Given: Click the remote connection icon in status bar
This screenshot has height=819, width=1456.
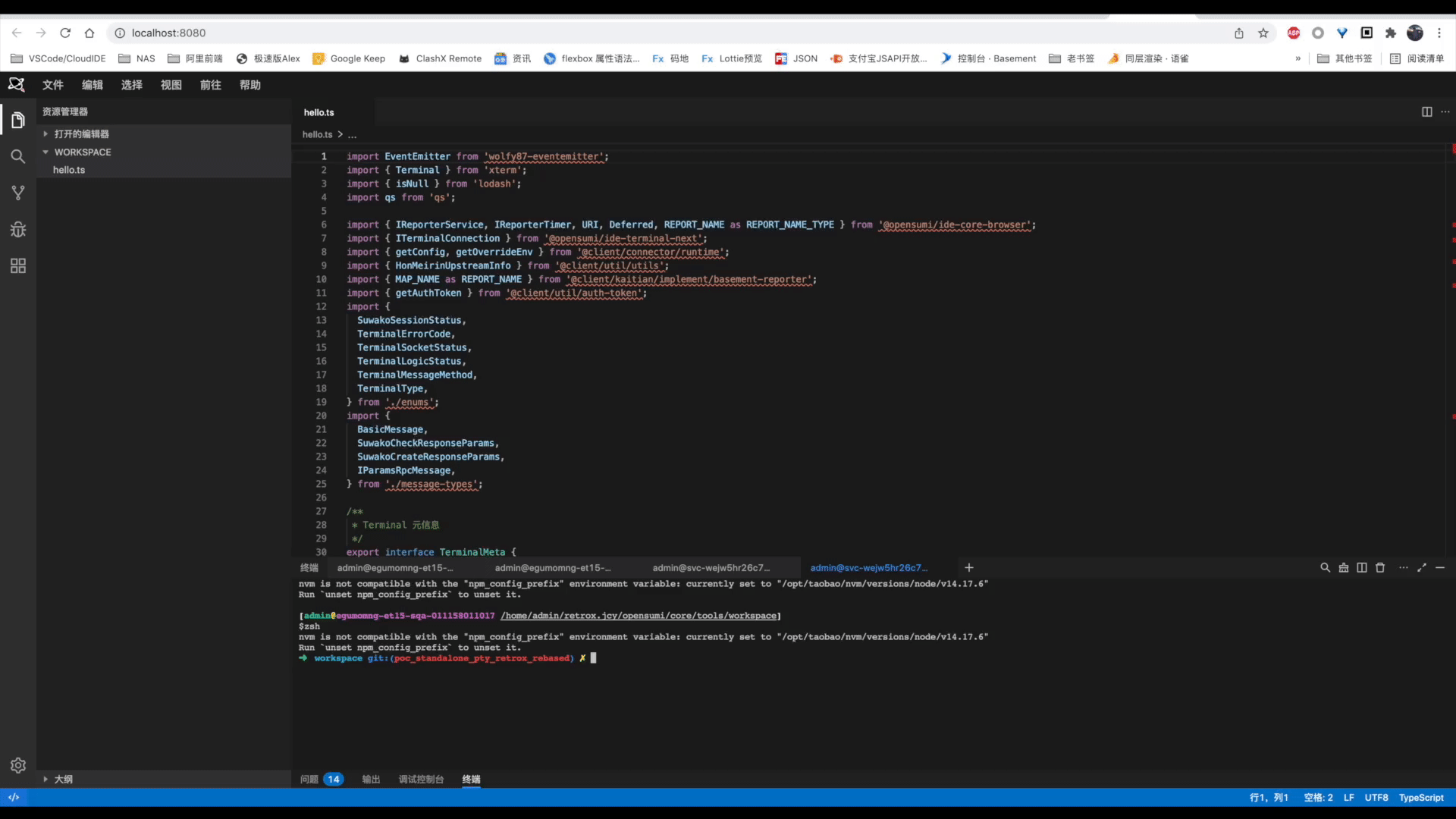Looking at the screenshot, I should pyautogui.click(x=14, y=797).
